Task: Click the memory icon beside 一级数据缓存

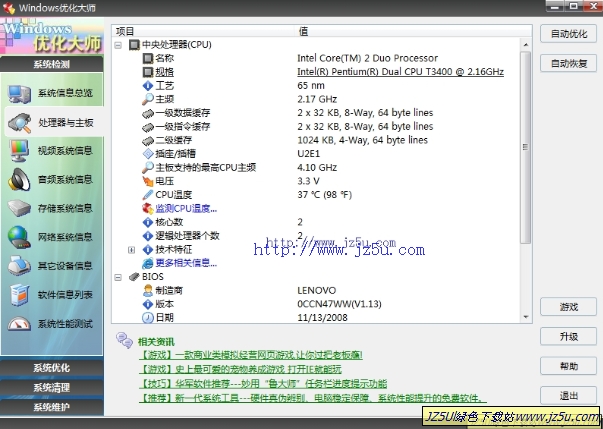Action: pos(148,113)
